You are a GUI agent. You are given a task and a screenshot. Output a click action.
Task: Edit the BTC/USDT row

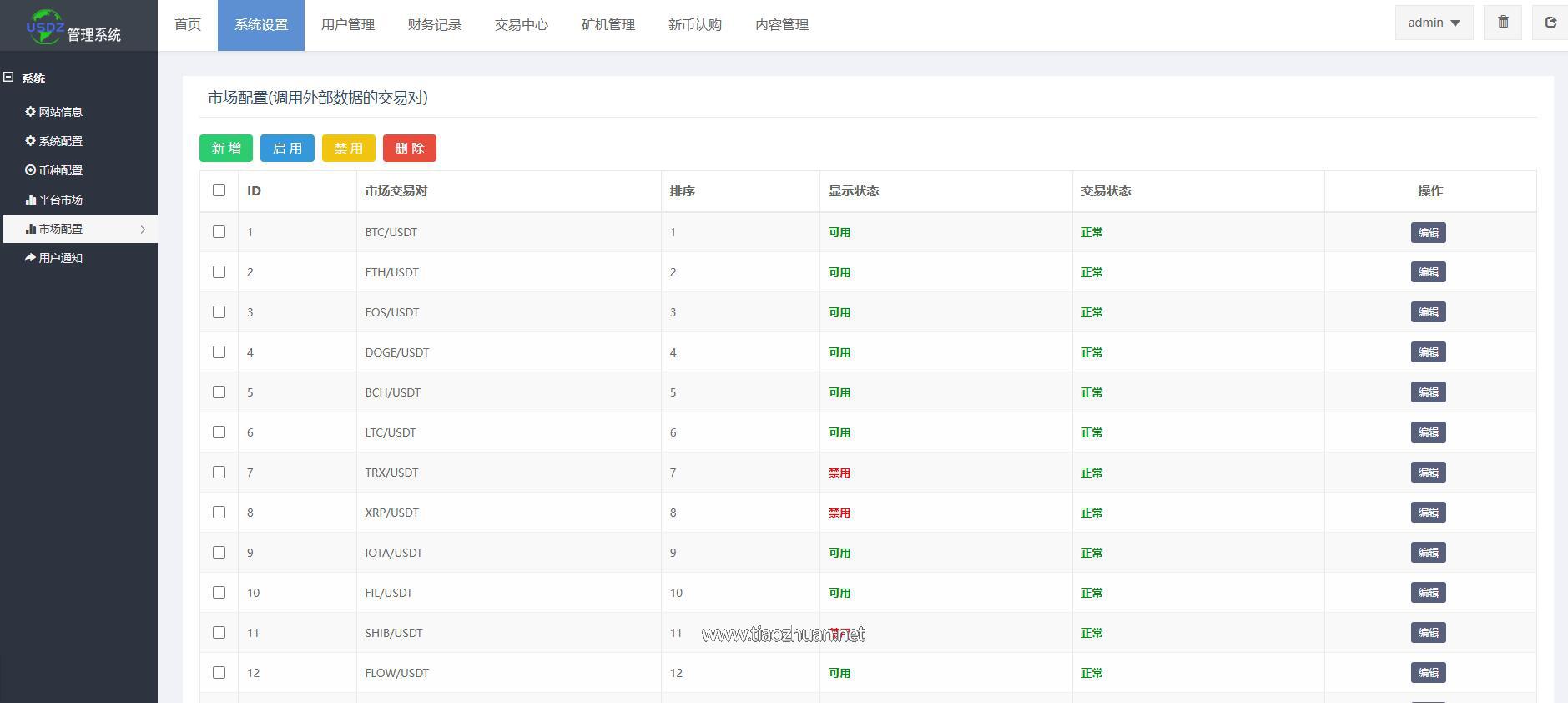[1428, 232]
